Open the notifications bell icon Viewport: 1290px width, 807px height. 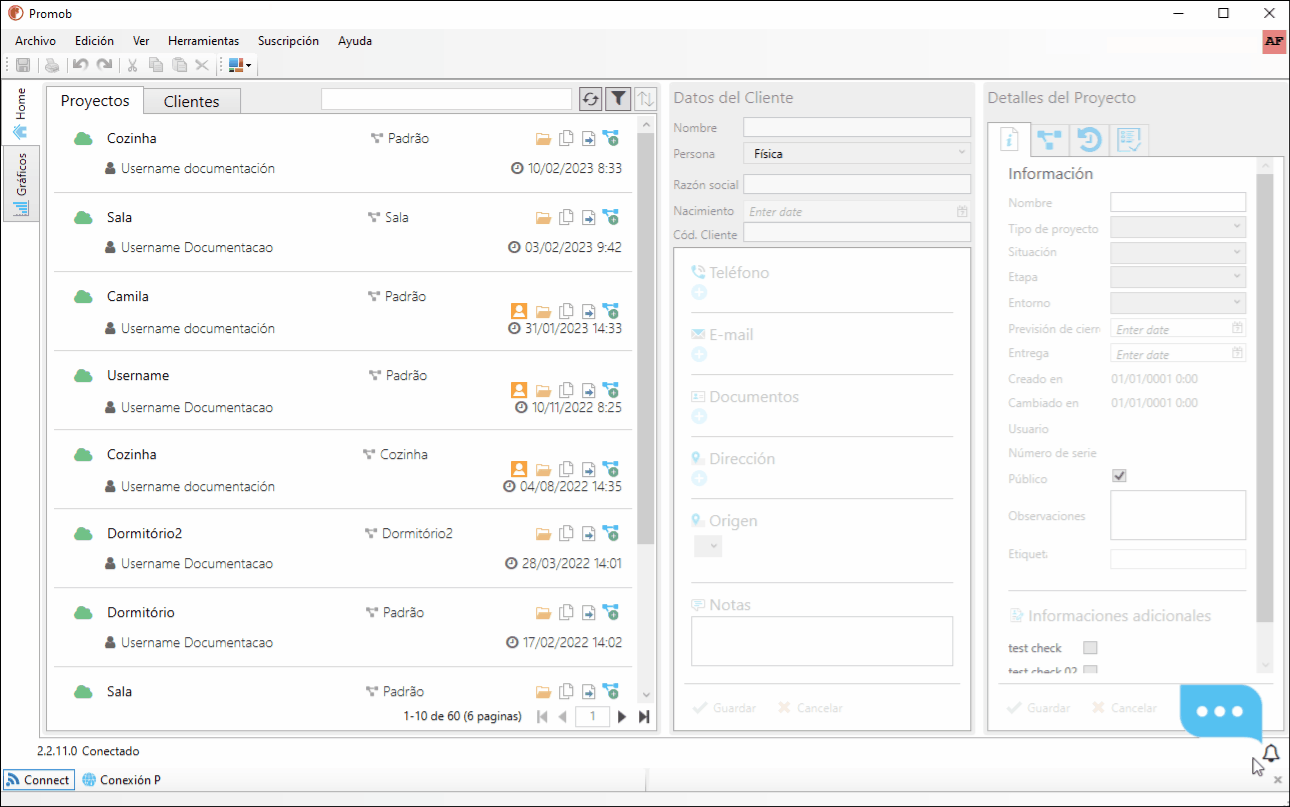(1271, 754)
